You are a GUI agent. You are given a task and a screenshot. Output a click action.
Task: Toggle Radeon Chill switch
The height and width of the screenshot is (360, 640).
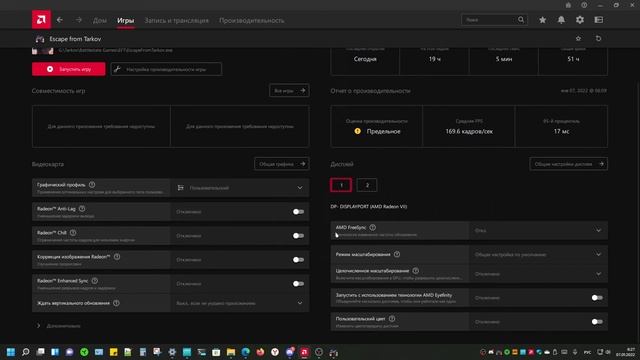point(298,236)
